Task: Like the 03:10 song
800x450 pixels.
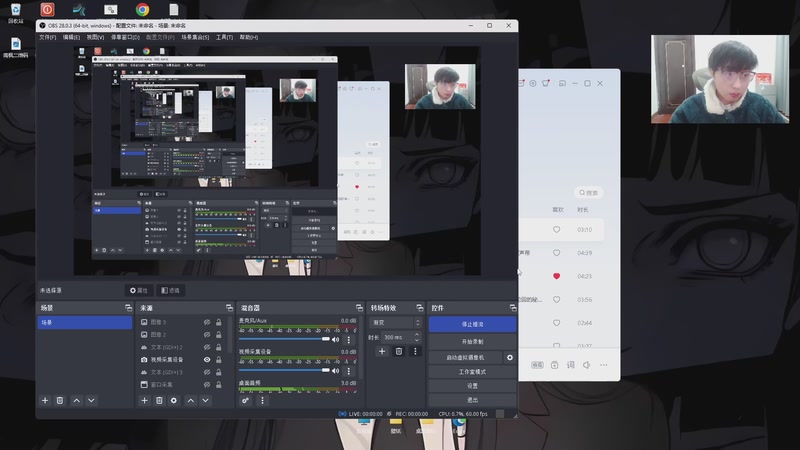Action: click(x=557, y=230)
